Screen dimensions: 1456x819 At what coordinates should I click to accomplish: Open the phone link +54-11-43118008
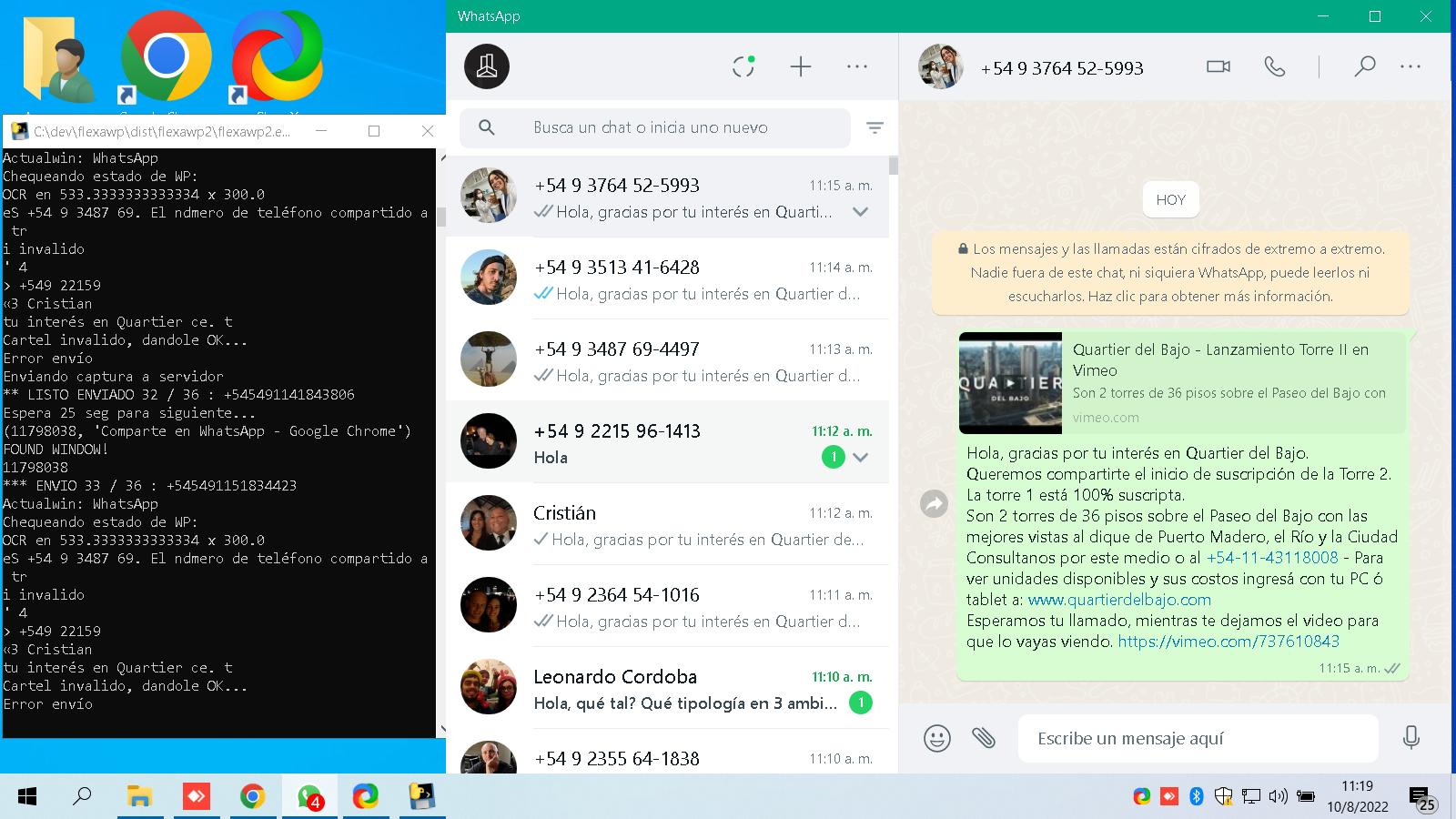1272,558
